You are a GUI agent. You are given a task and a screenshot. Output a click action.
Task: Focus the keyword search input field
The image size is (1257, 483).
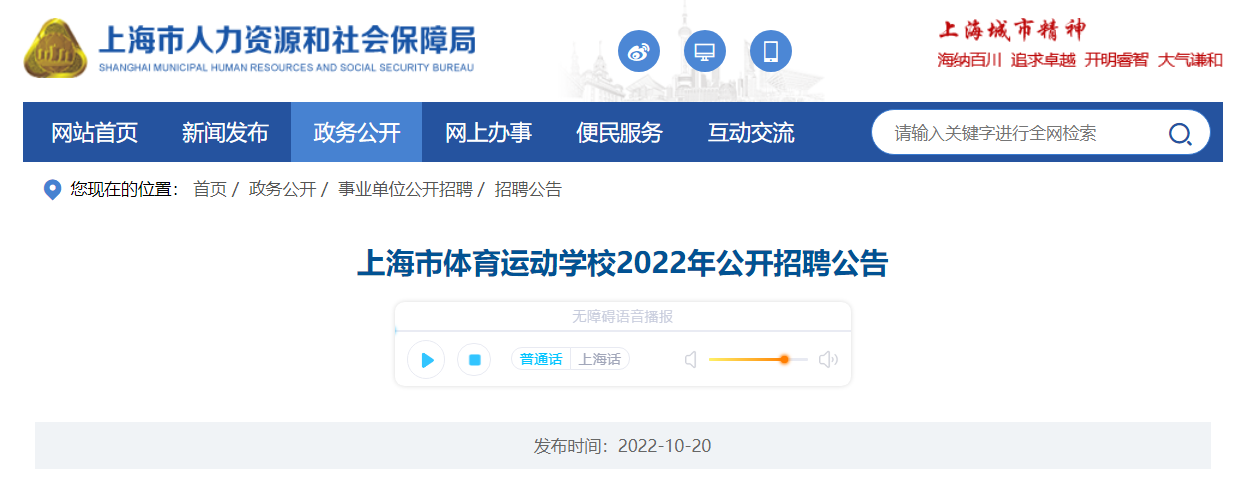click(x=1020, y=133)
